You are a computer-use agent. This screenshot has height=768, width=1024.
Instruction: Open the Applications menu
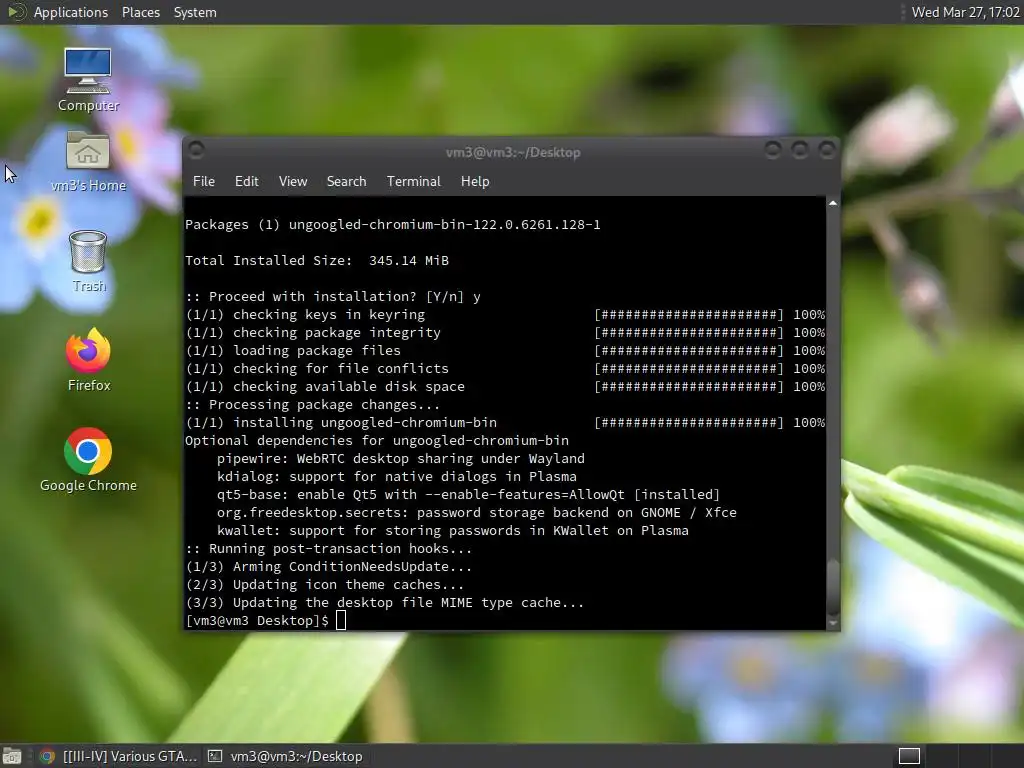tap(71, 12)
